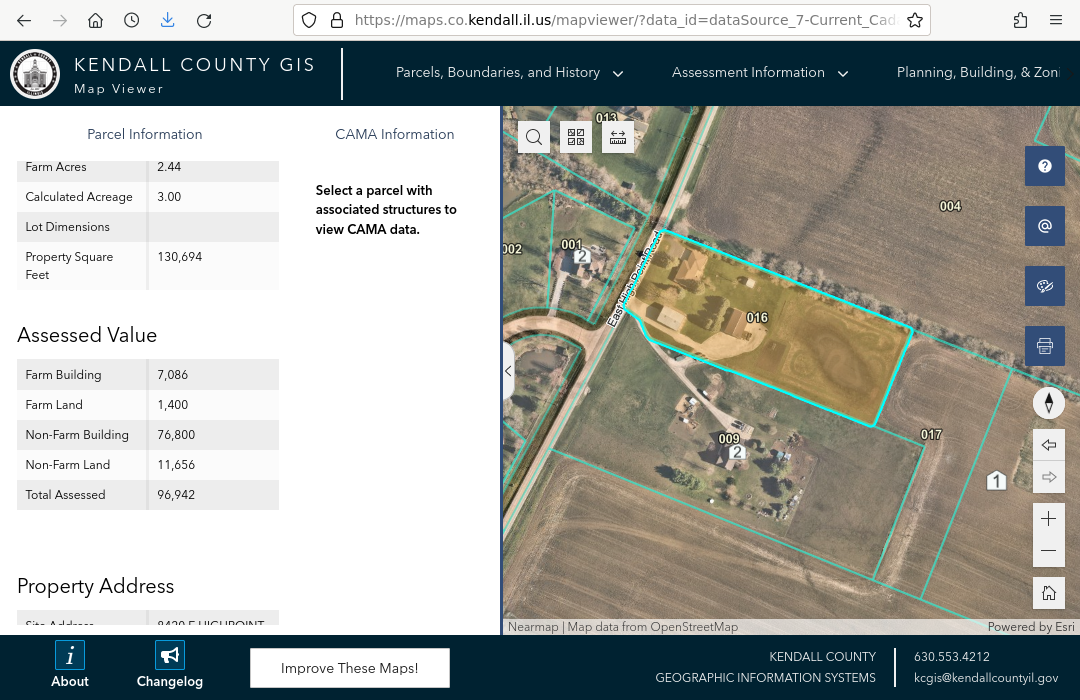Open the map search tool

534,138
